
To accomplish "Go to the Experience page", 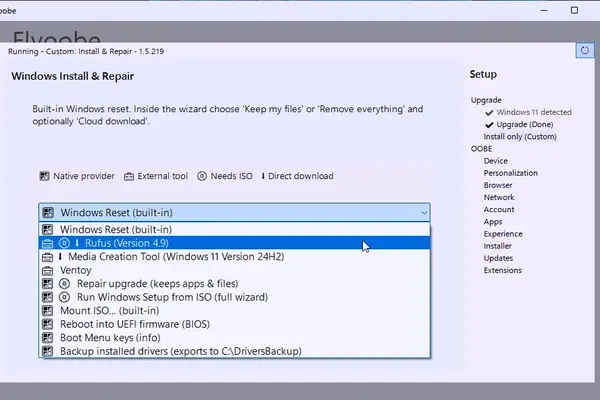I will point(503,234).
